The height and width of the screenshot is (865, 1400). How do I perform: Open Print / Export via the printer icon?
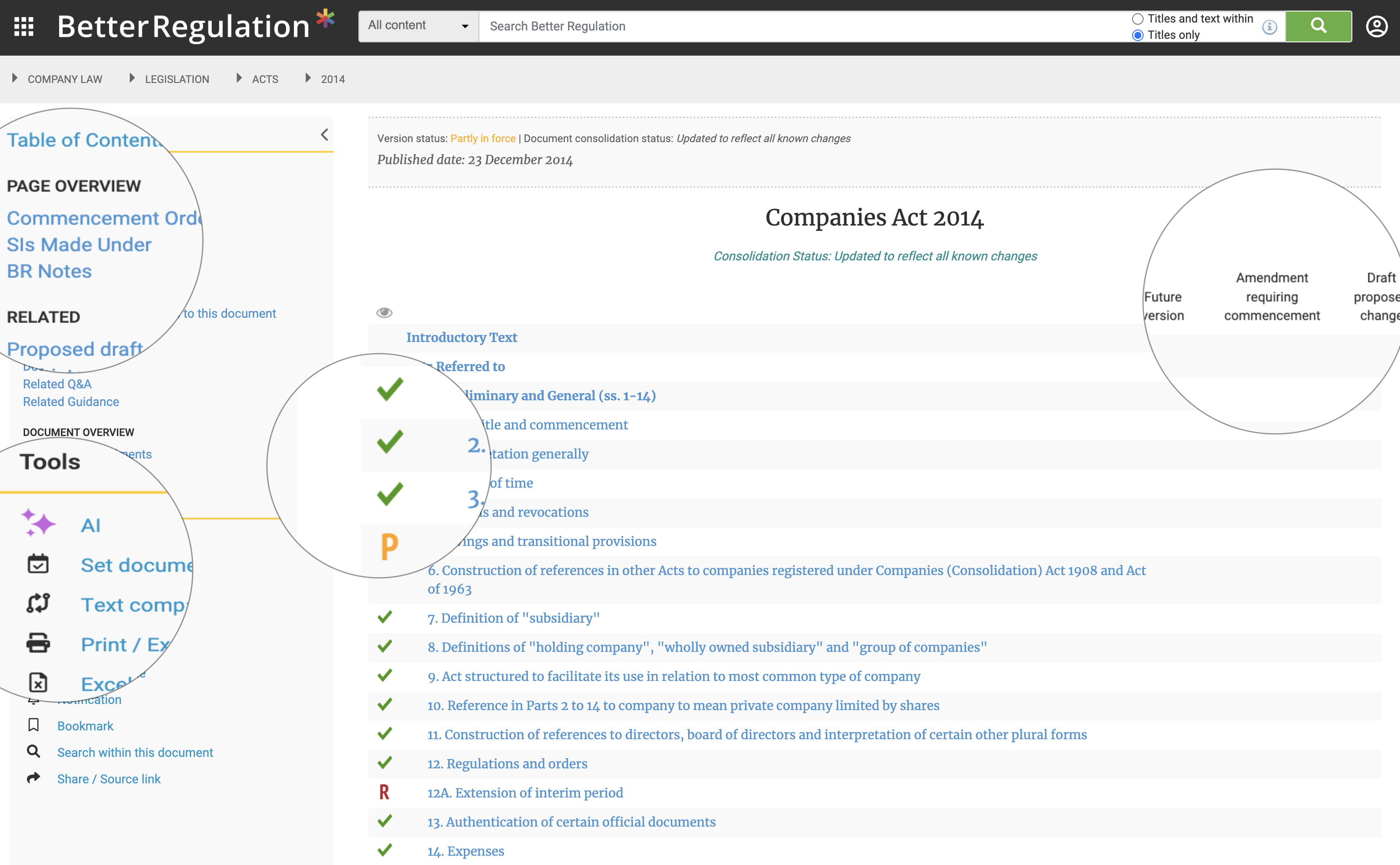click(38, 643)
